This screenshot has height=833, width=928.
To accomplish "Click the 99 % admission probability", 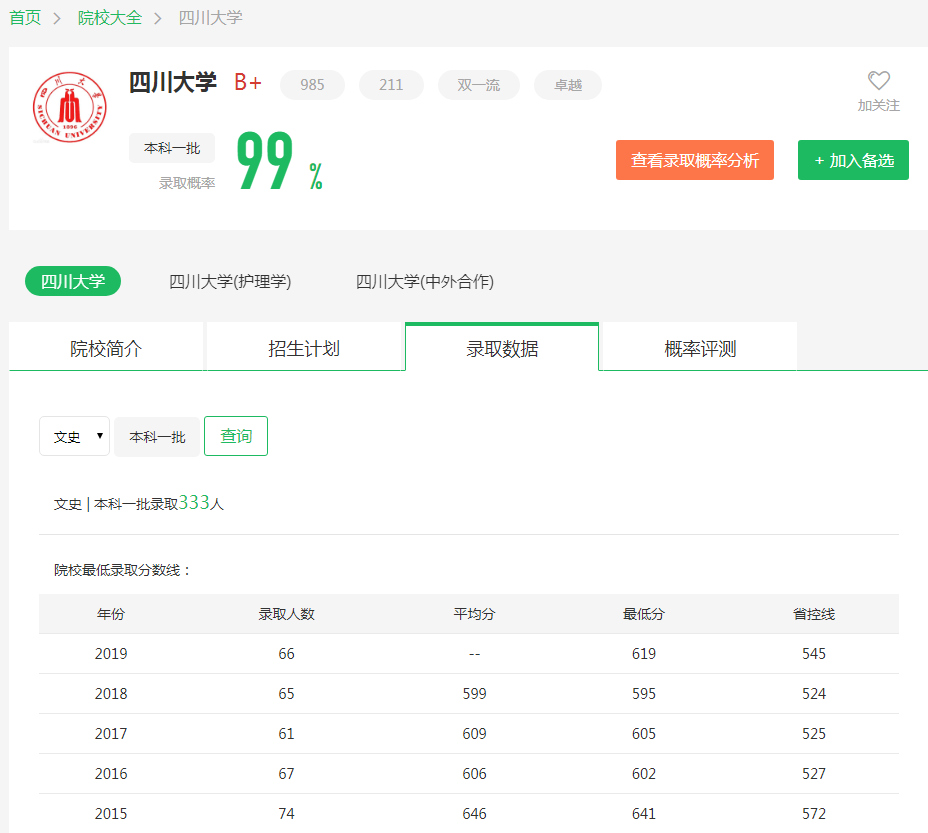I will point(279,160).
